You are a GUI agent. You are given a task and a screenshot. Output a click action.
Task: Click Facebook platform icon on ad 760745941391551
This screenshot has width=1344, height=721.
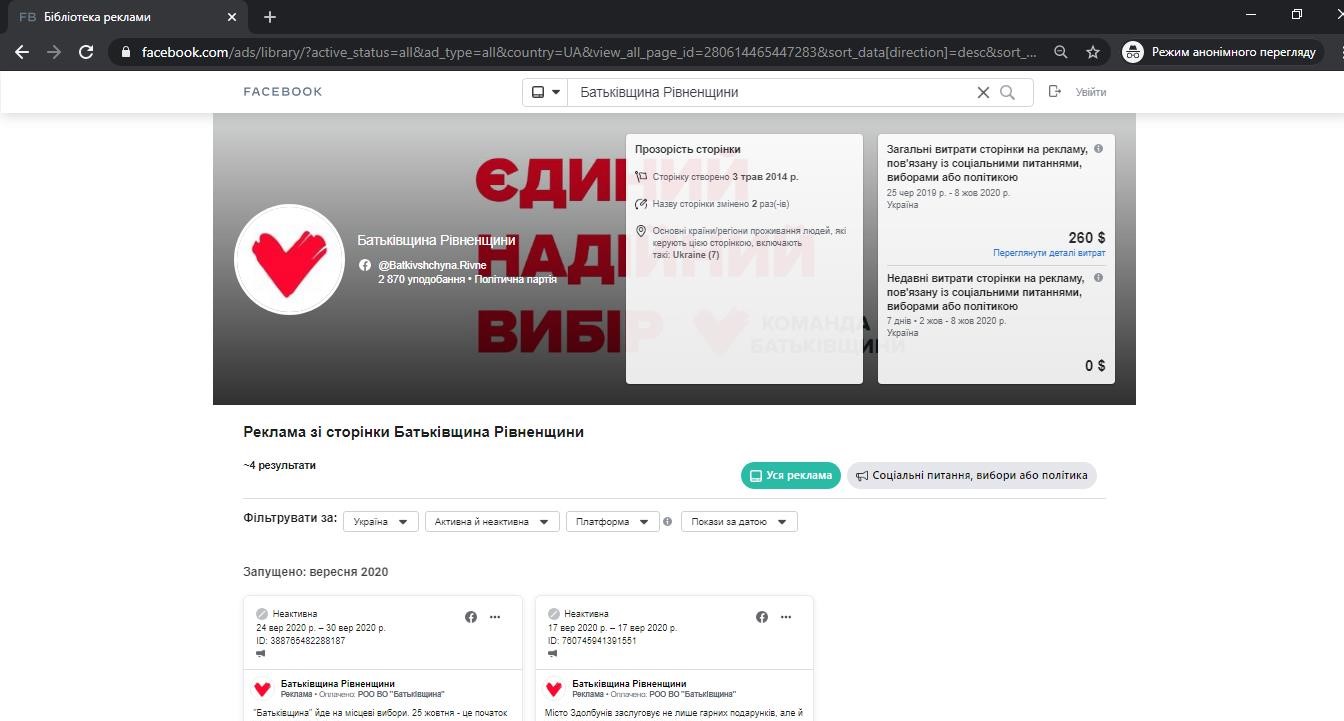[762, 617]
